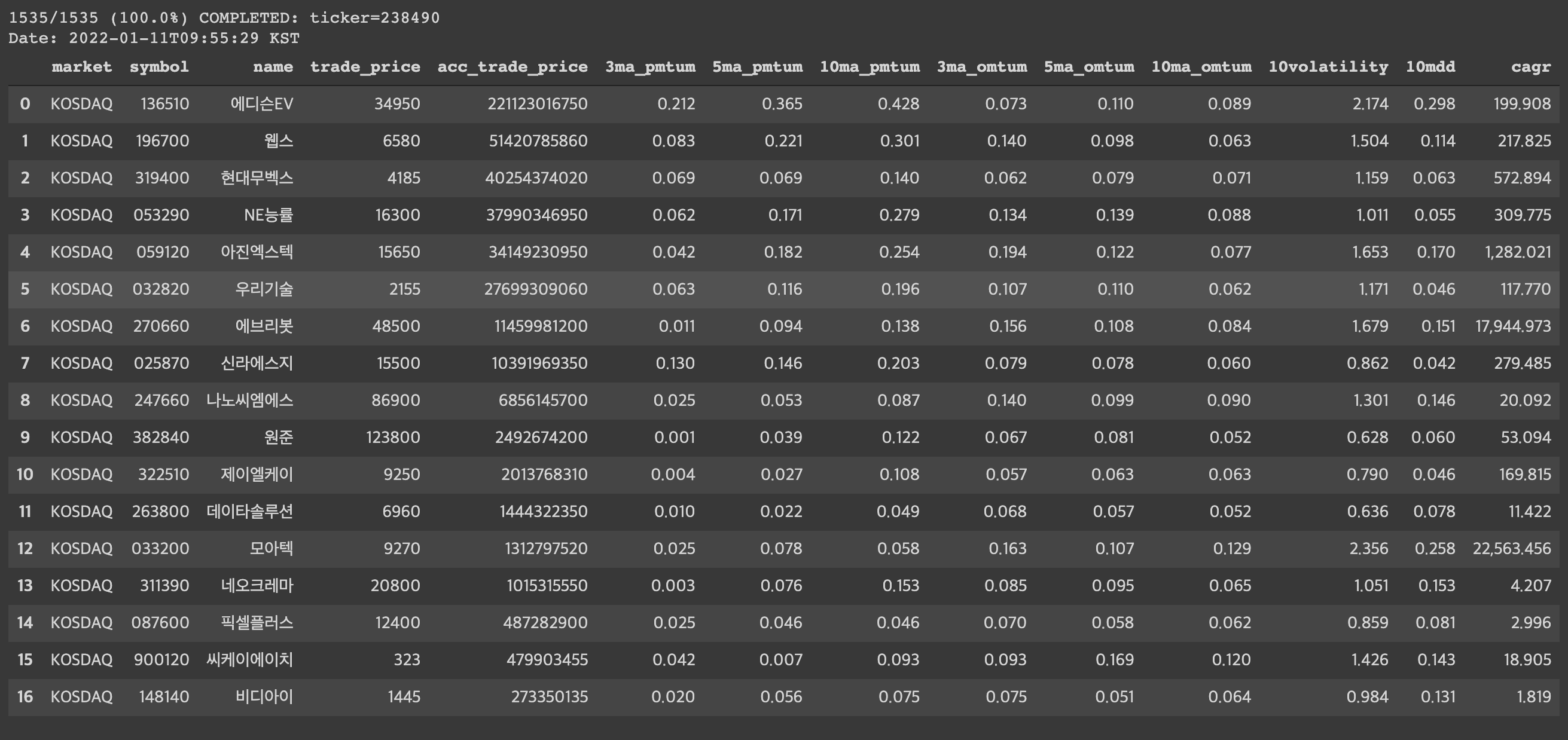Click the 'symbol' column header
1568x740 pixels.
tap(159, 67)
